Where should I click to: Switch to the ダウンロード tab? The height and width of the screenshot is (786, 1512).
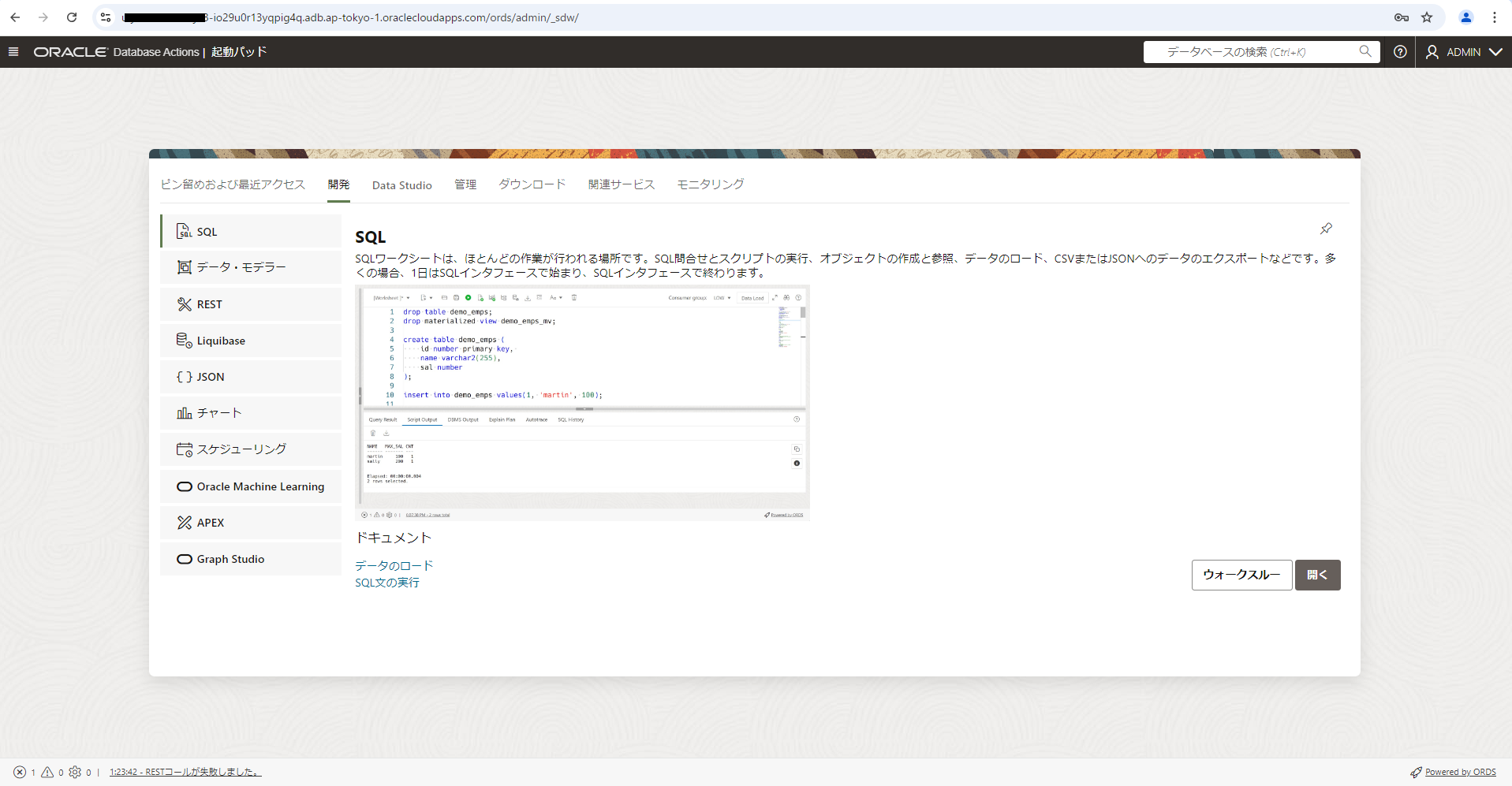pyautogui.click(x=532, y=184)
